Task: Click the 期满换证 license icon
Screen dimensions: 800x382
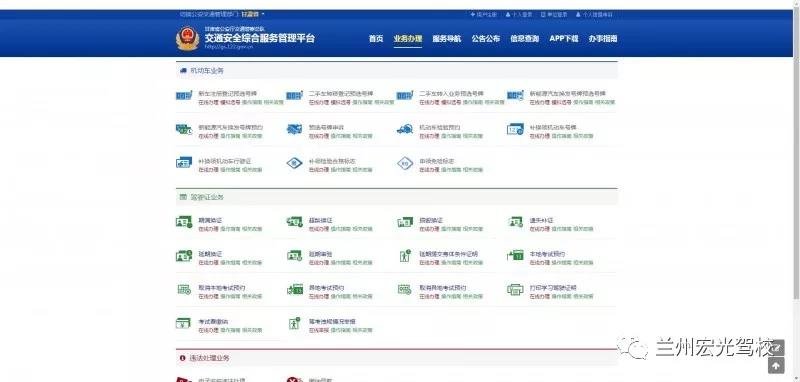Action: 184,222
